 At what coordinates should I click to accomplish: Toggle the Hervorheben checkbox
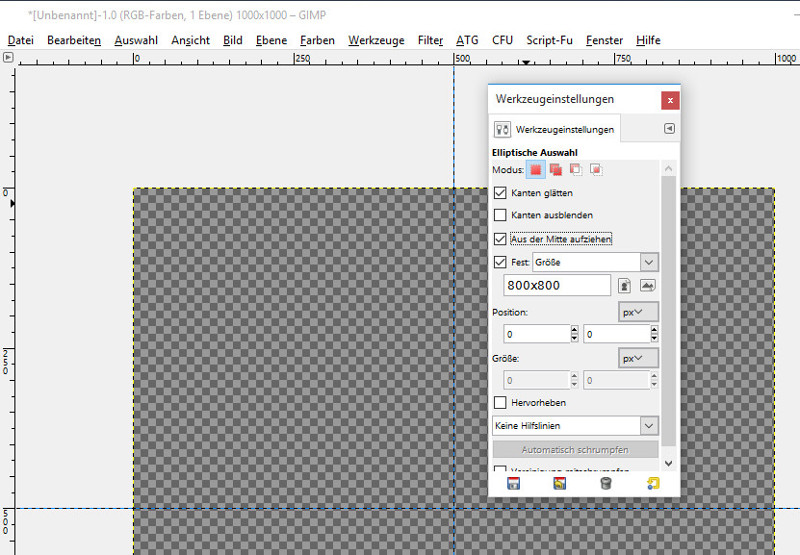click(501, 402)
